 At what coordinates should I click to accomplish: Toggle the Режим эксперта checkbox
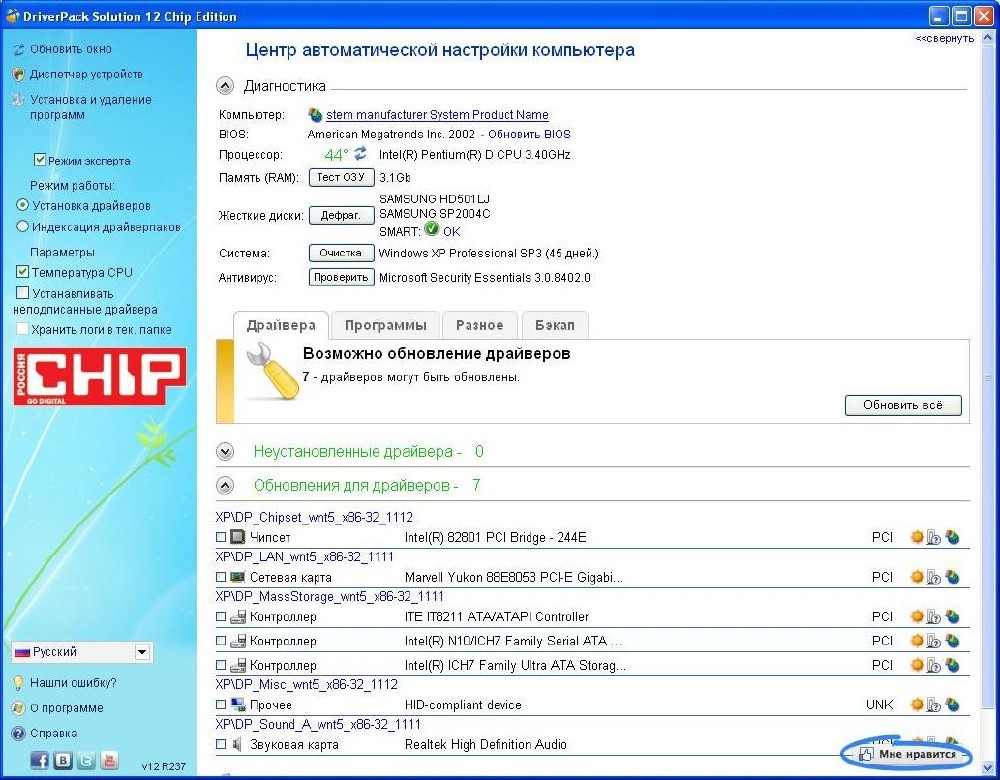[x=40, y=160]
